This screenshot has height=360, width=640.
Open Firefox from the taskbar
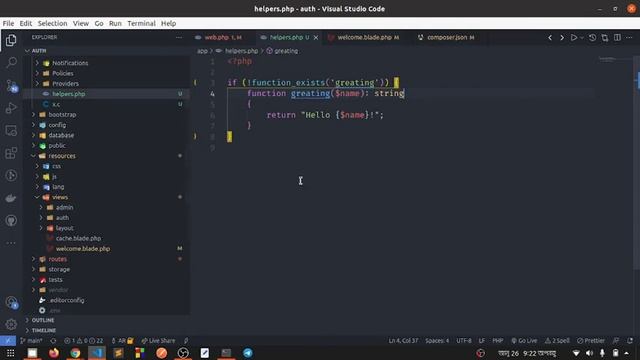tap(53, 353)
